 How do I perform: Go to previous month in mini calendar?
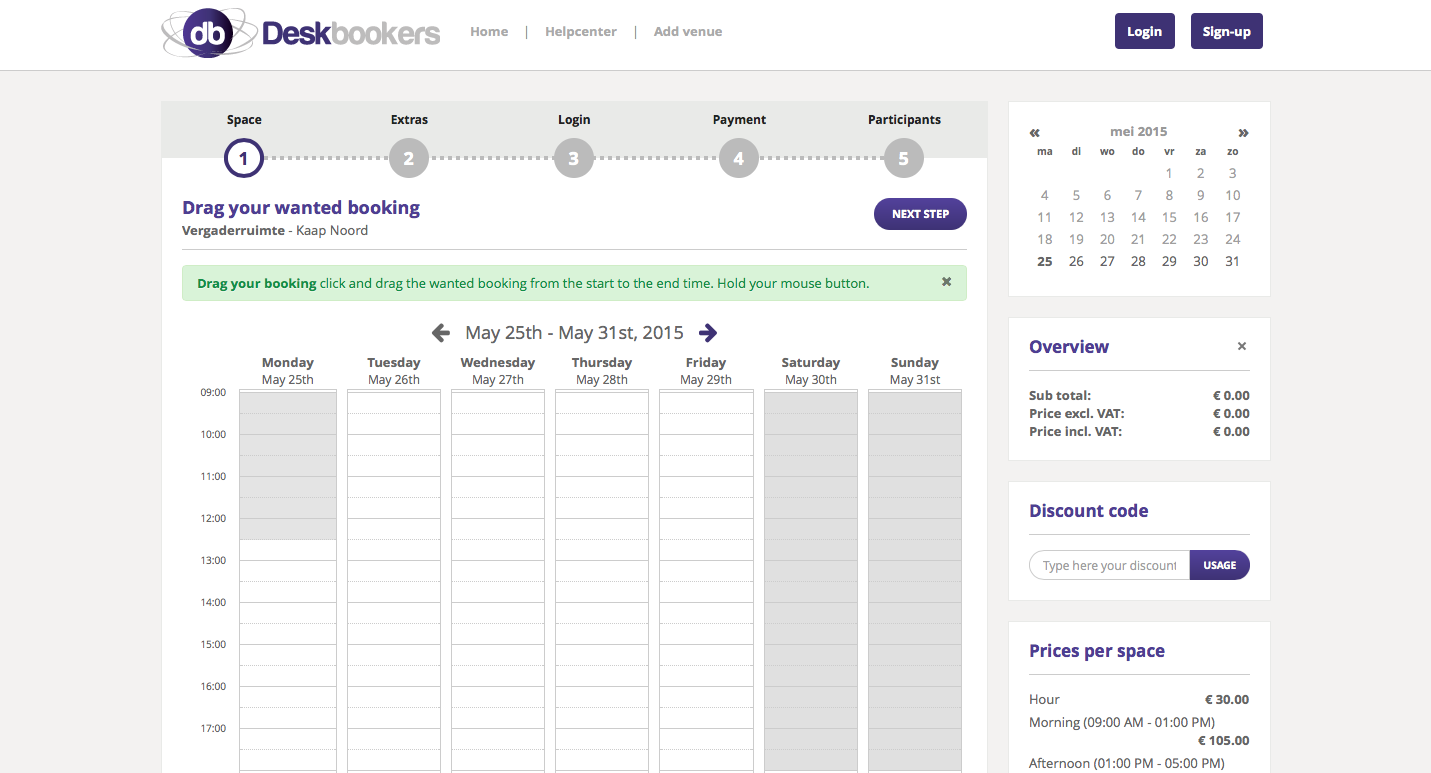[1034, 131]
